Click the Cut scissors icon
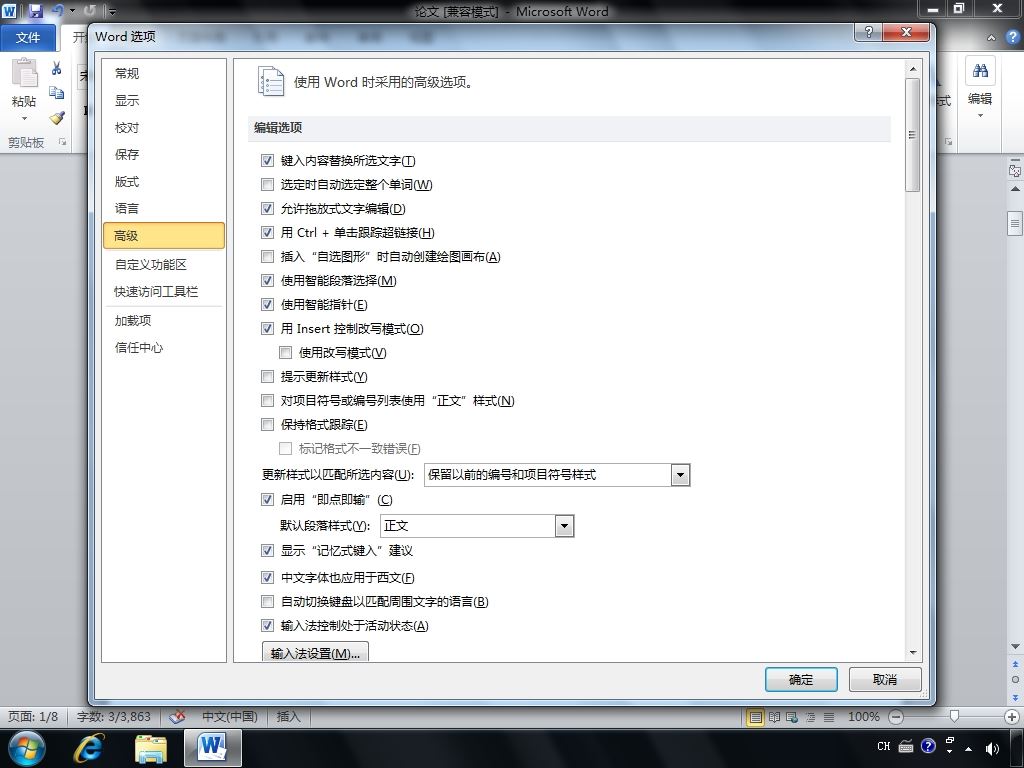The height and width of the screenshot is (768, 1024). point(57,68)
